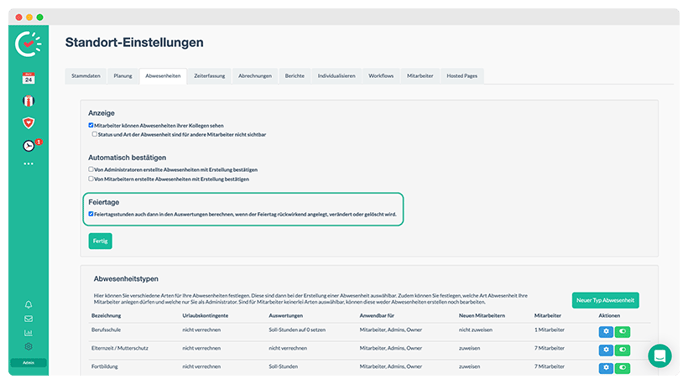Open settings for Elternzeit / Mutterschutz row

click(606, 350)
